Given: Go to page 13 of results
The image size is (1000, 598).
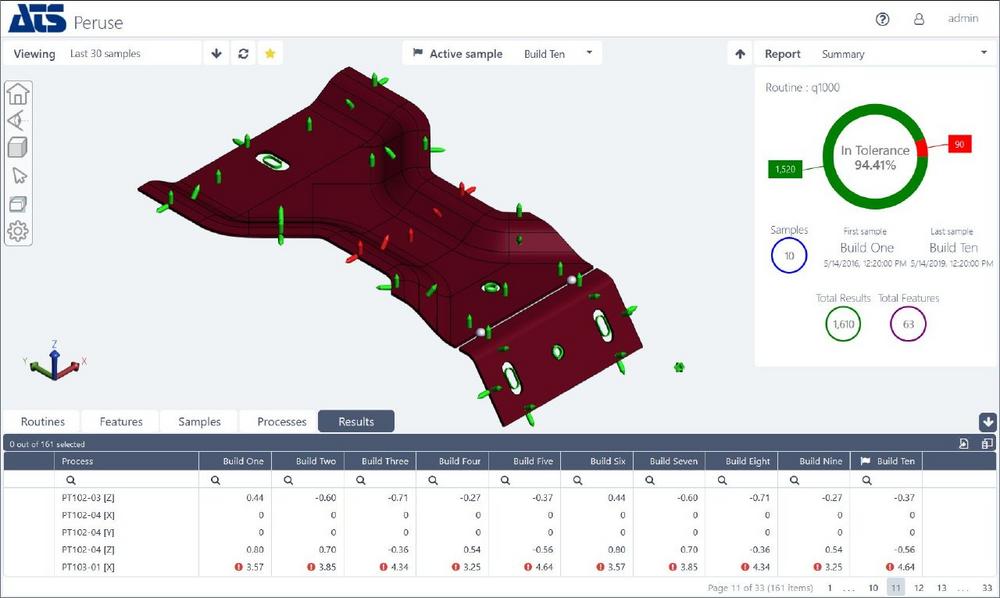Looking at the screenshot, I should click(x=941, y=588).
